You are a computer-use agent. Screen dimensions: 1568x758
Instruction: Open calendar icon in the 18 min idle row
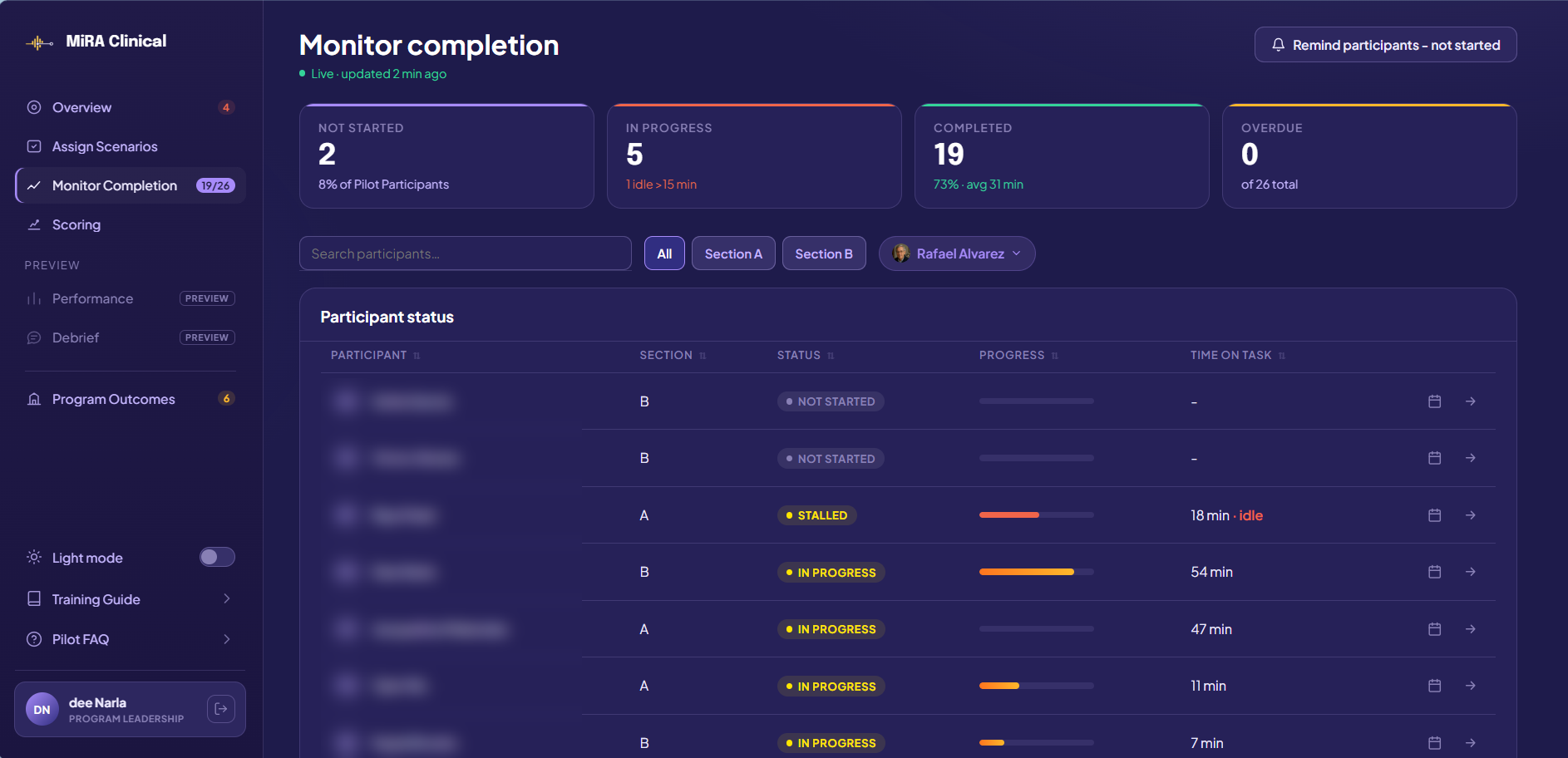click(x=1434, y=515)
